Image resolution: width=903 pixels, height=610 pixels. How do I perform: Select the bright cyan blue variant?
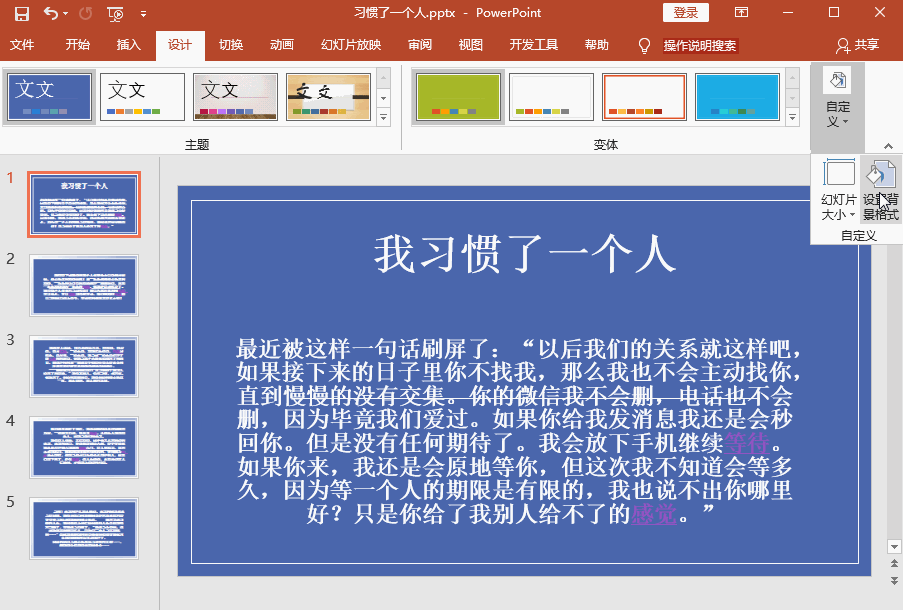(x=737, y=96)
